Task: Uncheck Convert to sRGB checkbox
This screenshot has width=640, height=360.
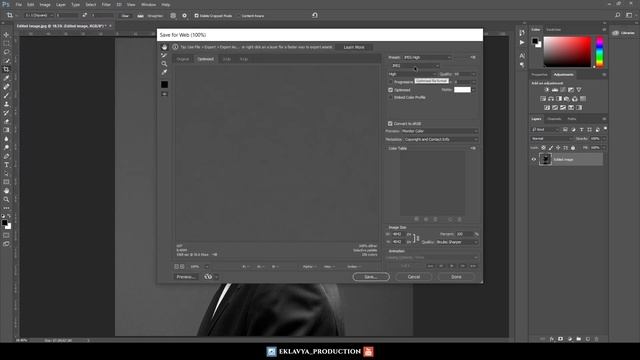Action: (390, 123)
